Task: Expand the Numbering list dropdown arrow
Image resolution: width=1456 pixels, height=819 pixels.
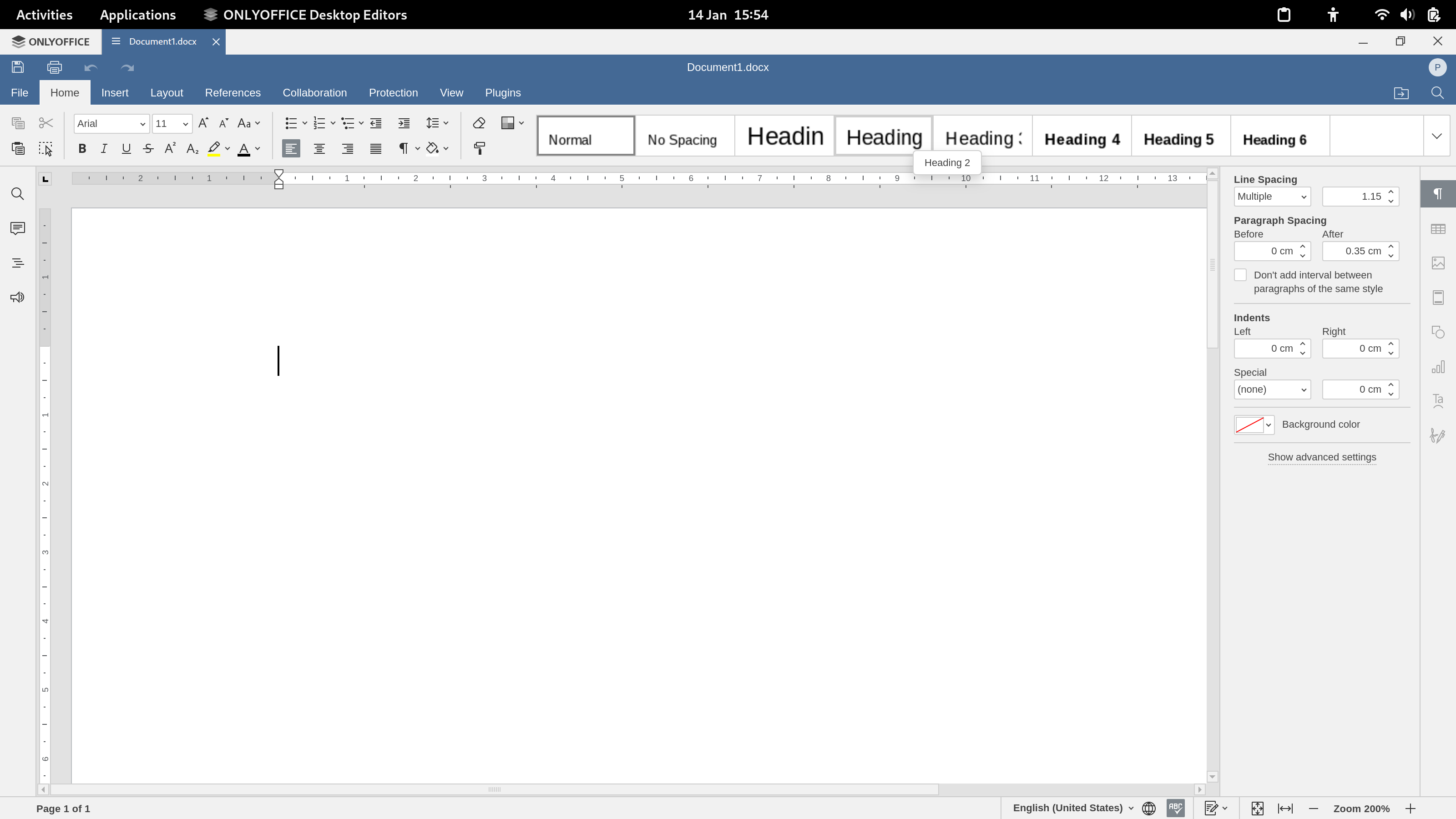Action: pos(333,123)
